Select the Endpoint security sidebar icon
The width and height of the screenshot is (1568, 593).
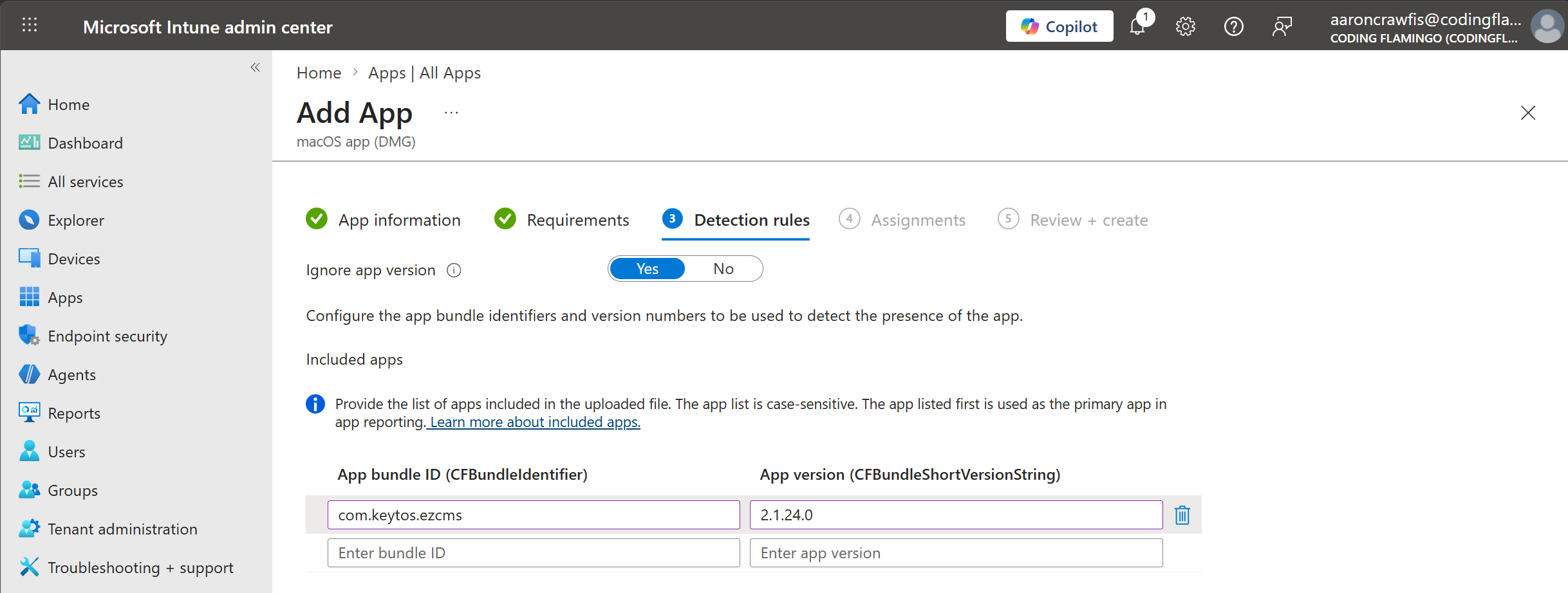[x=28, y=335]
